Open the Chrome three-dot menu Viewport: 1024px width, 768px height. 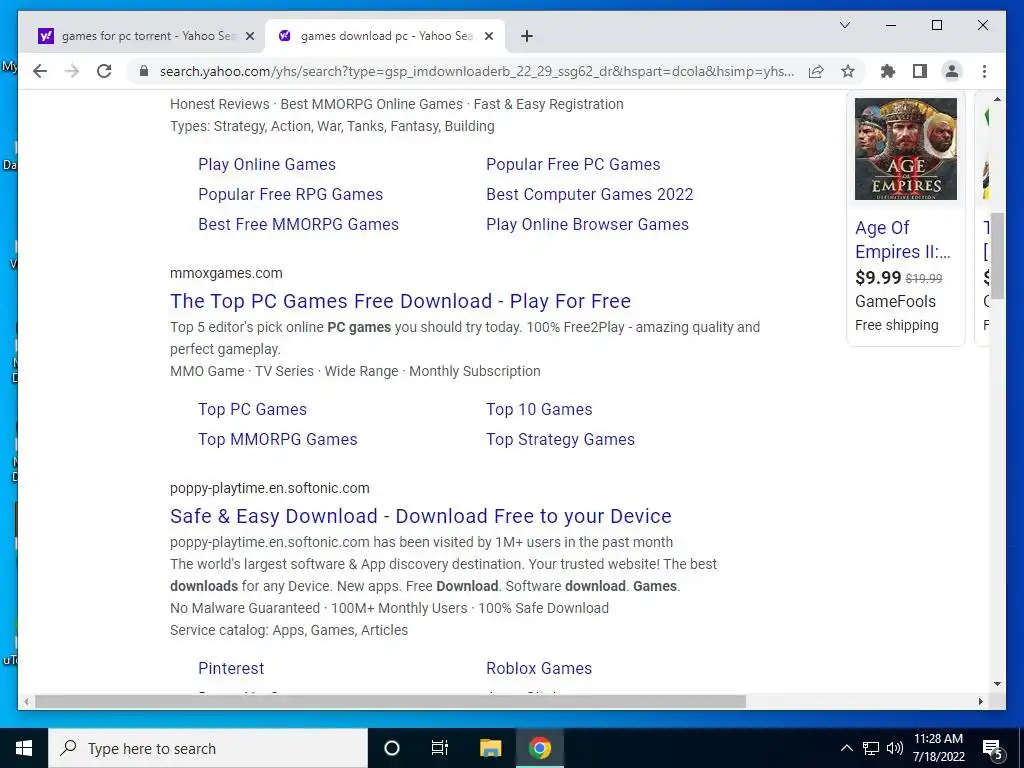click(x=984, y=71)
